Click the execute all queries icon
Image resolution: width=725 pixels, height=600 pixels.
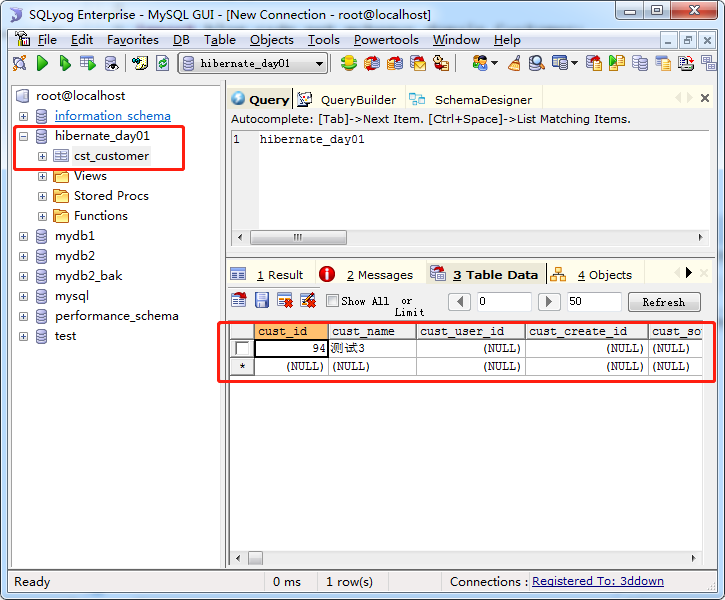point(65,63)
